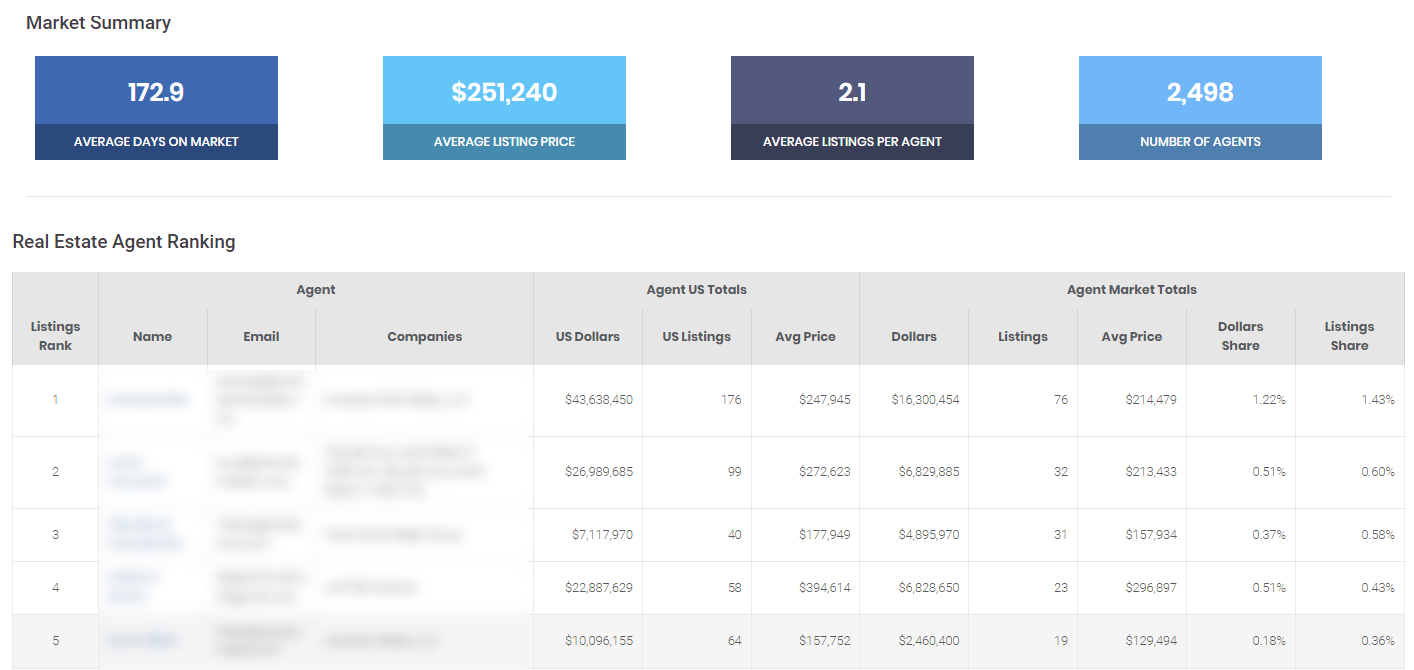Select the $157,934 average price cell
This screenshot has height=670, width=1414.
[x=1132, y=535]
